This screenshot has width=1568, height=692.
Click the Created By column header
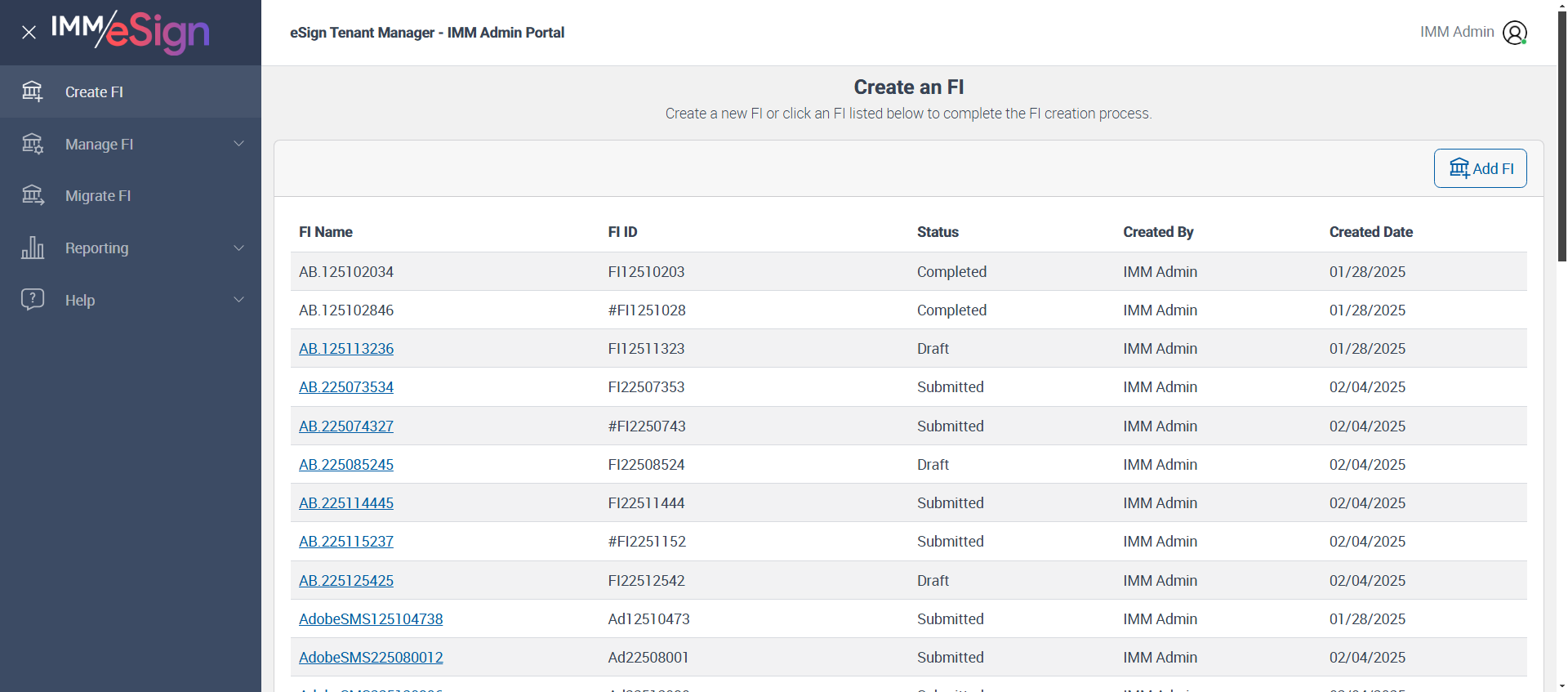[1158, 232]
